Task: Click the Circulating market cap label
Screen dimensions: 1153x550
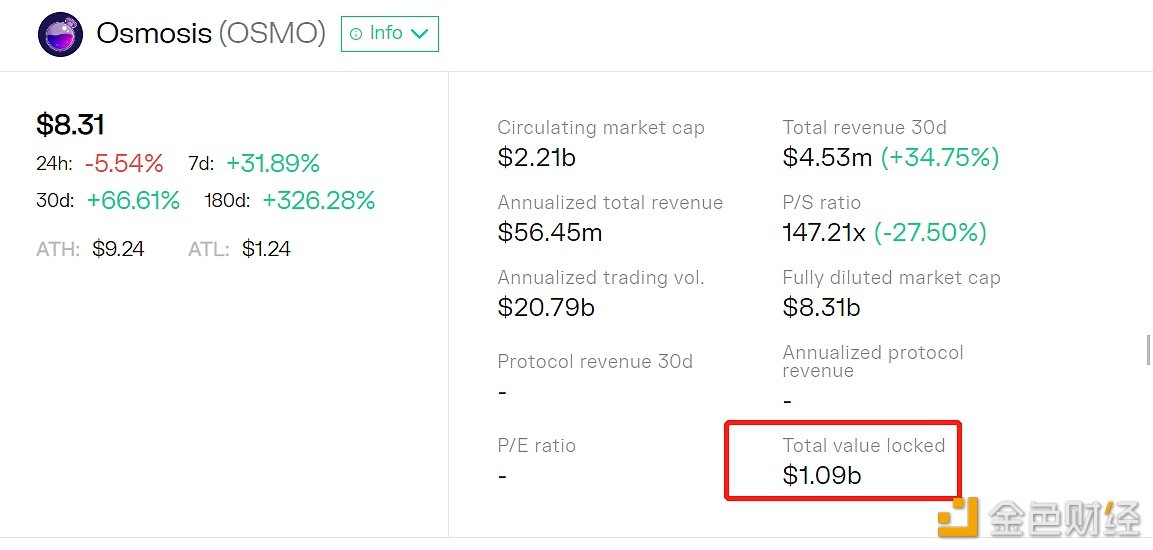Action: [601, 128]
